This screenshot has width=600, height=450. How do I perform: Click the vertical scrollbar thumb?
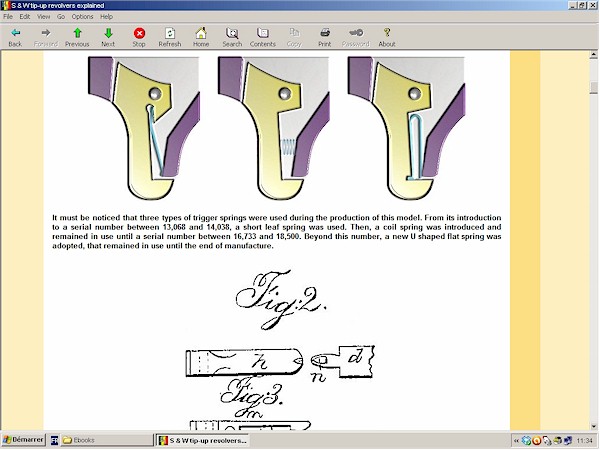point(593,88)
